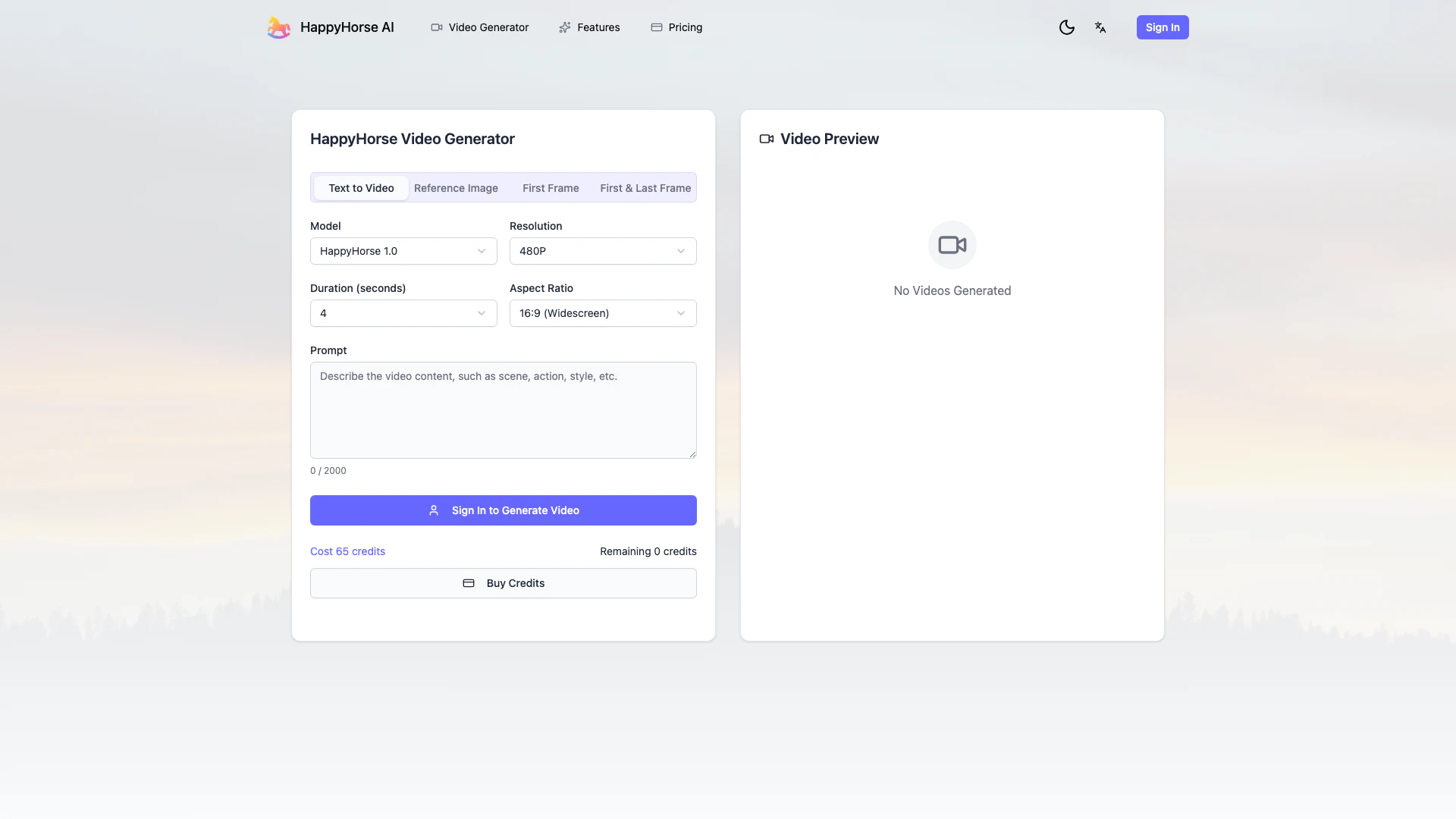Click the camera icon beside Video Generator
Screen dimensions: 1456x819
(437, 27)
